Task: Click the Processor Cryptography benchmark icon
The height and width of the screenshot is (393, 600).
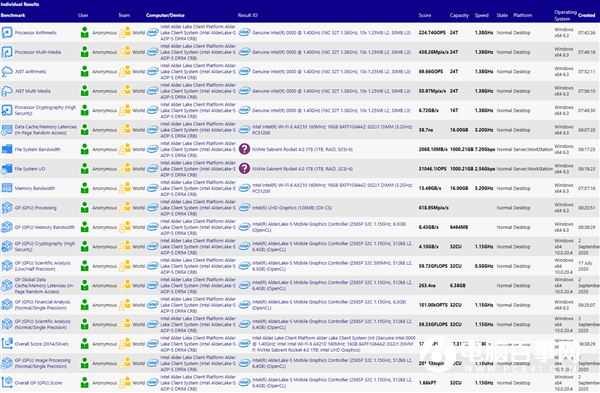Action: [x=7, y=110]
